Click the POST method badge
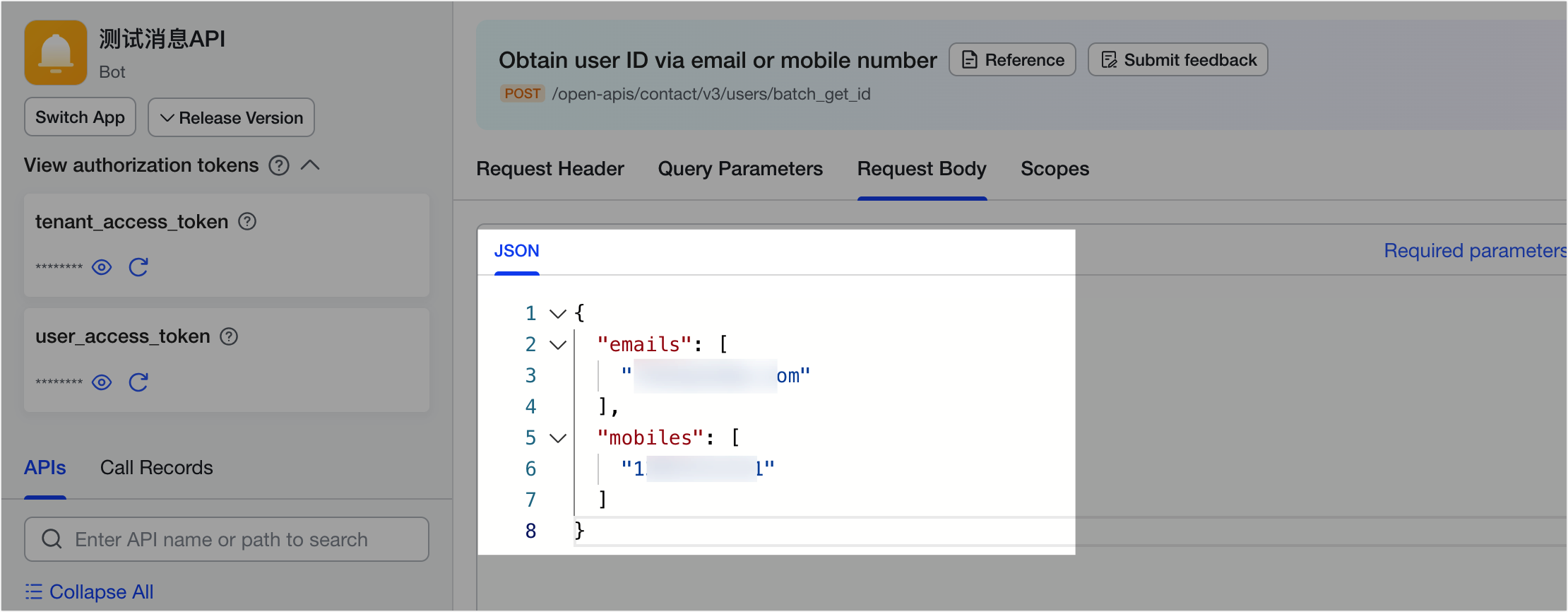Screen dimensions: 1568x612 point(522,93)
